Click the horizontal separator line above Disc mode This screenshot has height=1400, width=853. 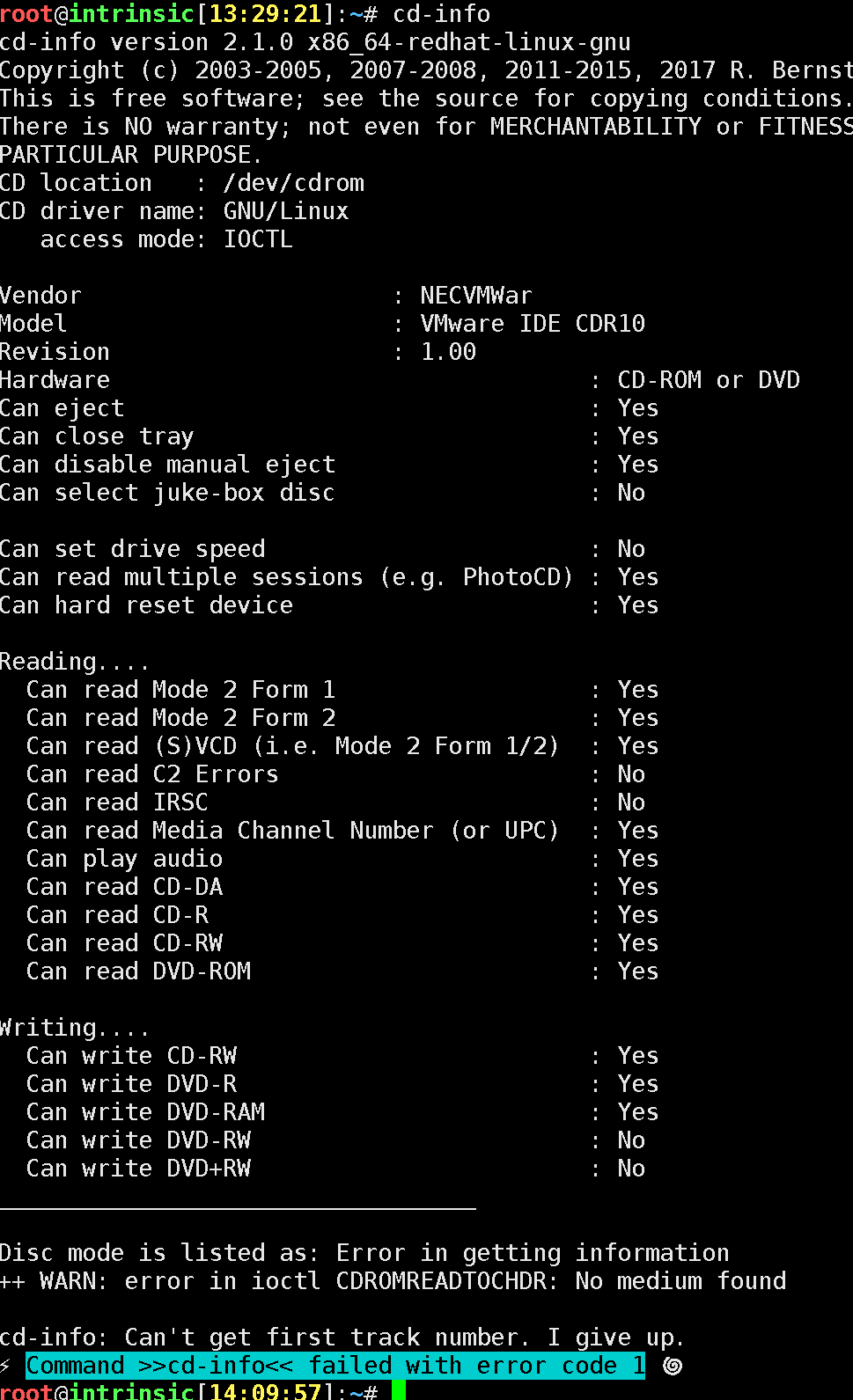coord(238,1209)
